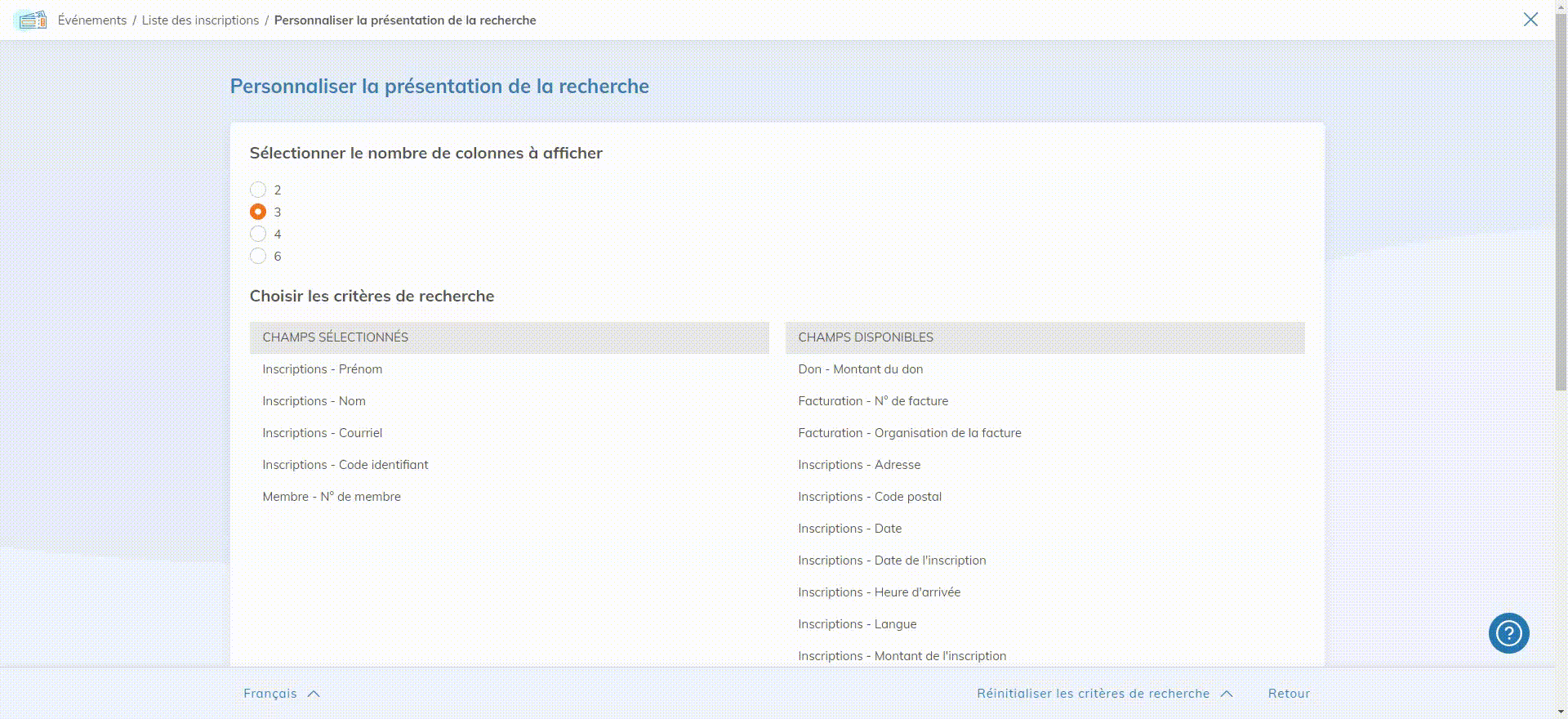Select the 6 columns radio button
Viewport: 1568px width, 719px height.
[x=258, y=256]
